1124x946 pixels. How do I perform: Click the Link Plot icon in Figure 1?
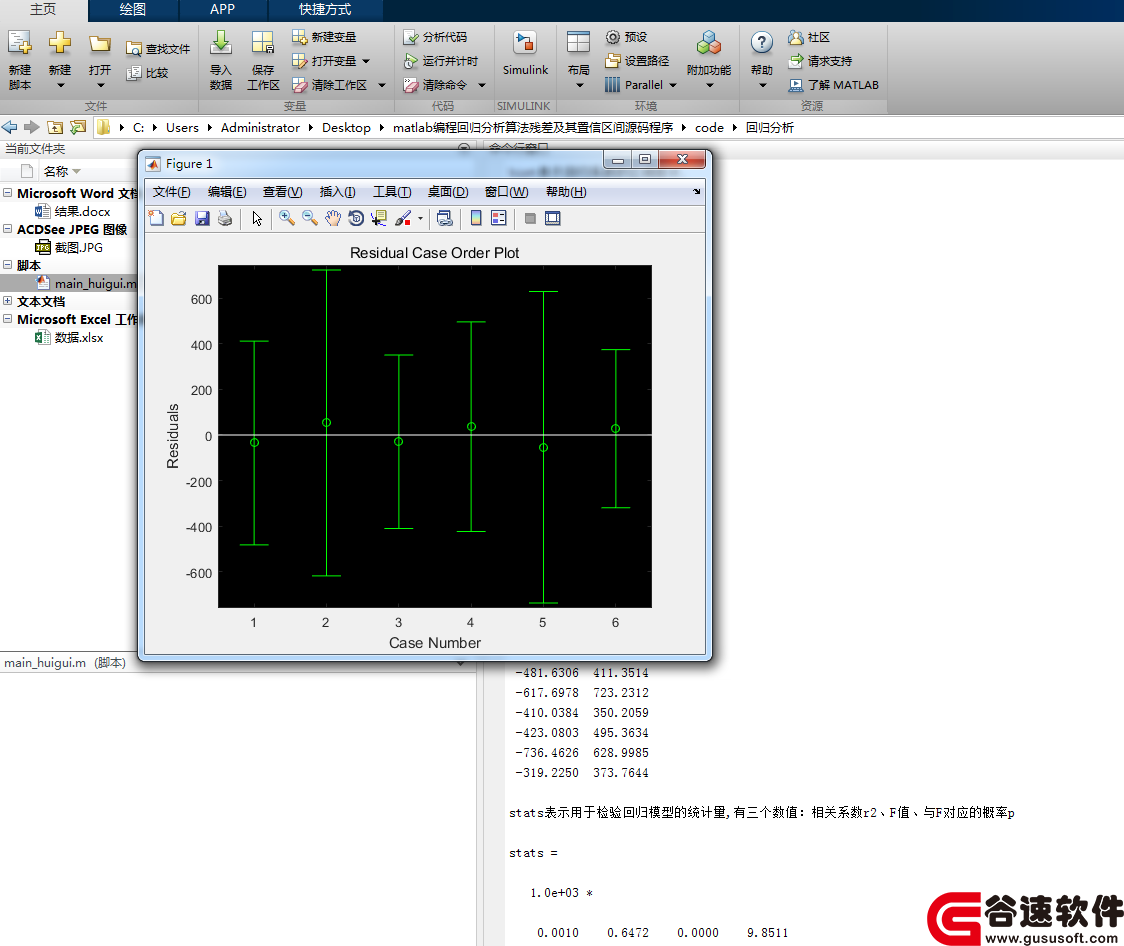pyautogui.click(x=444, y=219)
